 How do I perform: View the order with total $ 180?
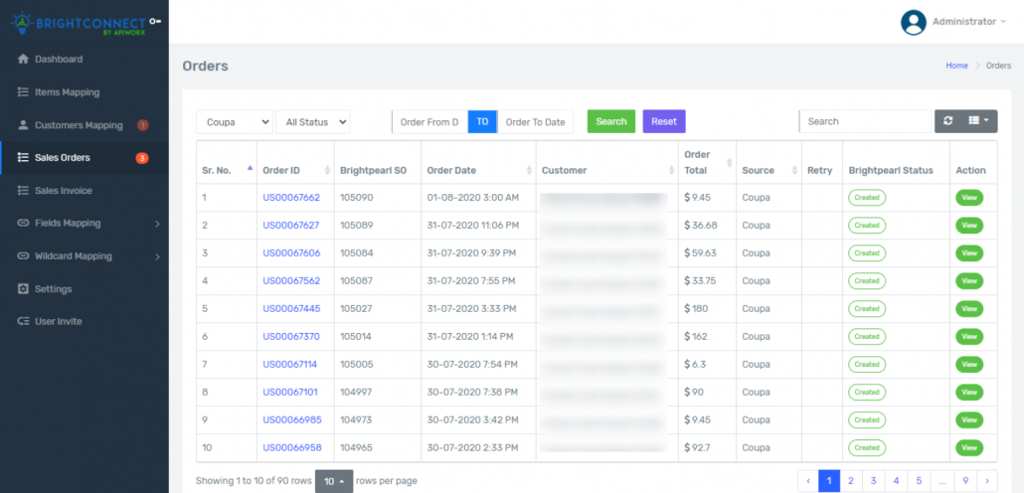pos(969,309)
